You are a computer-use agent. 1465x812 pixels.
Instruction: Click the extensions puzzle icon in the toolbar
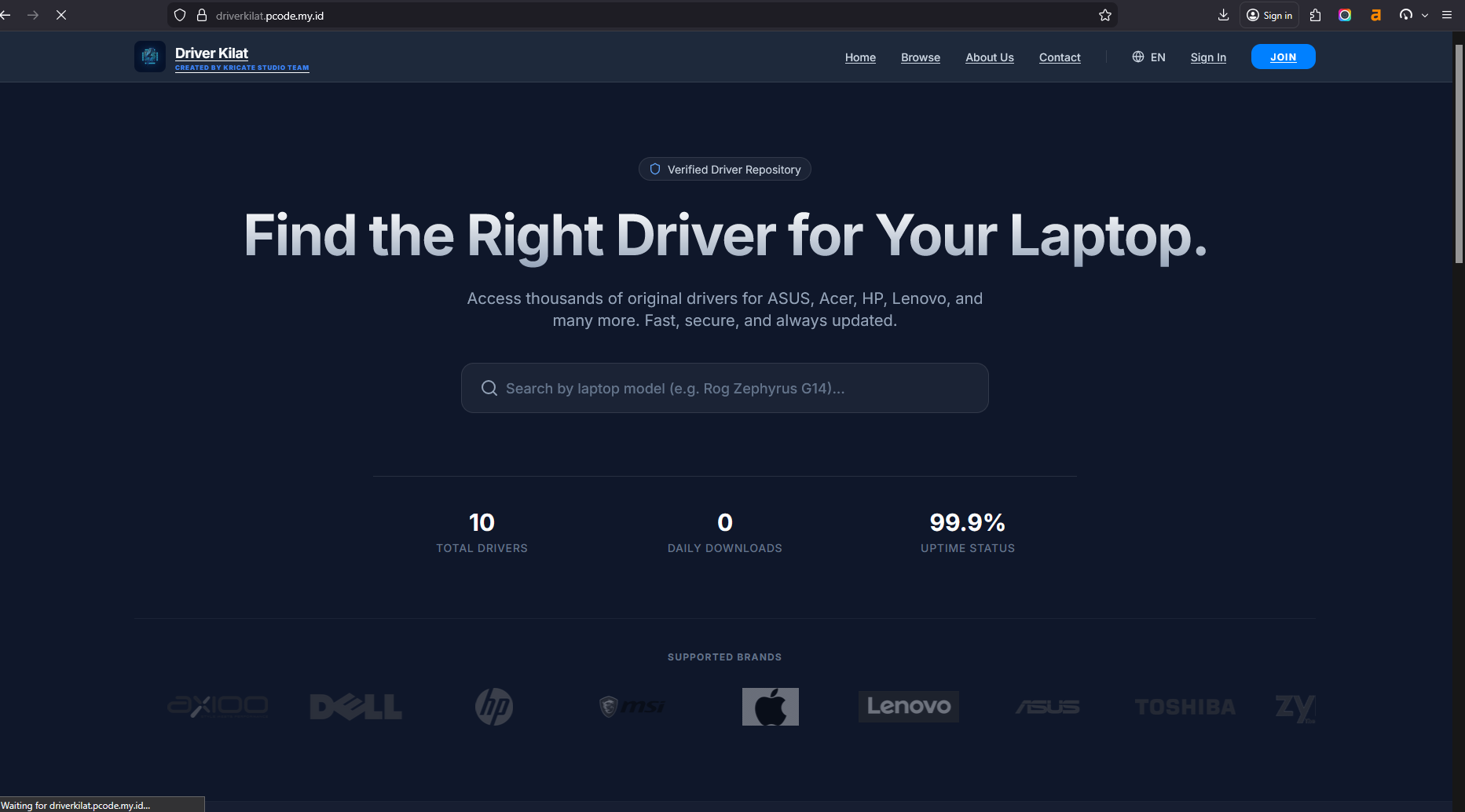click(1315, 15)
